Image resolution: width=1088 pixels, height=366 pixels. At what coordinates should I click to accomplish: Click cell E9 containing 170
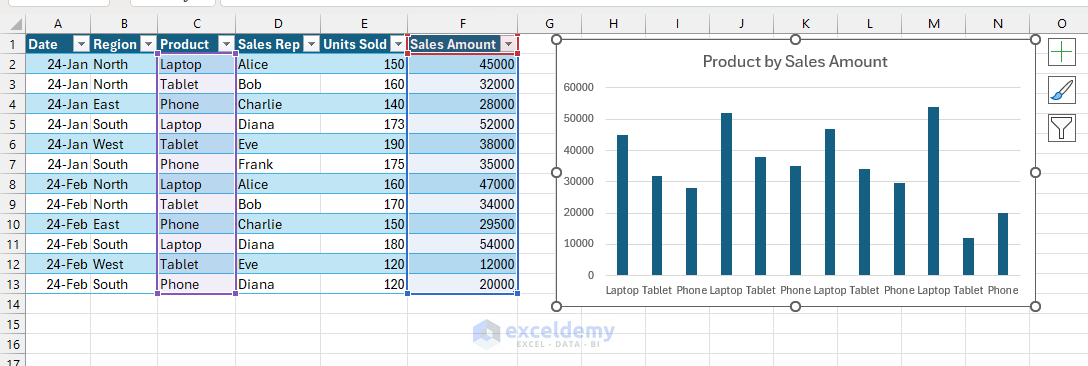364,204
